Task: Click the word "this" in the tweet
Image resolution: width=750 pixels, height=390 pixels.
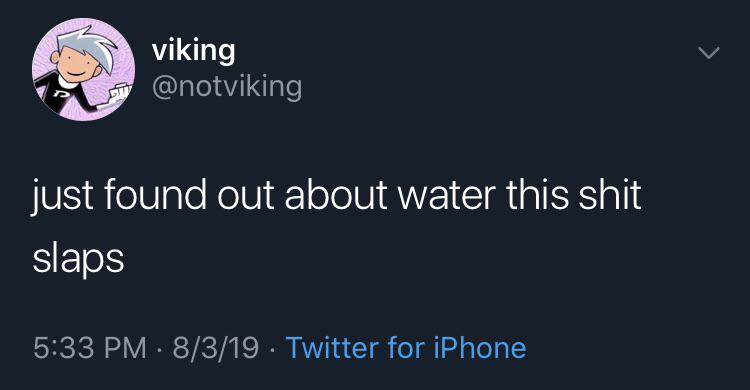Action: (x=538, y=194)
